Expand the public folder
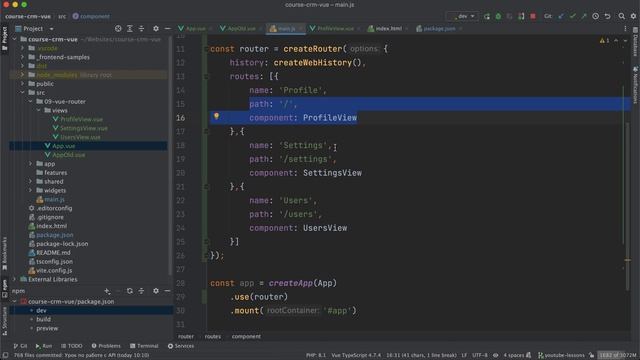Image resolution: width=640 pixels, height=360 pixels. point(22,84)
